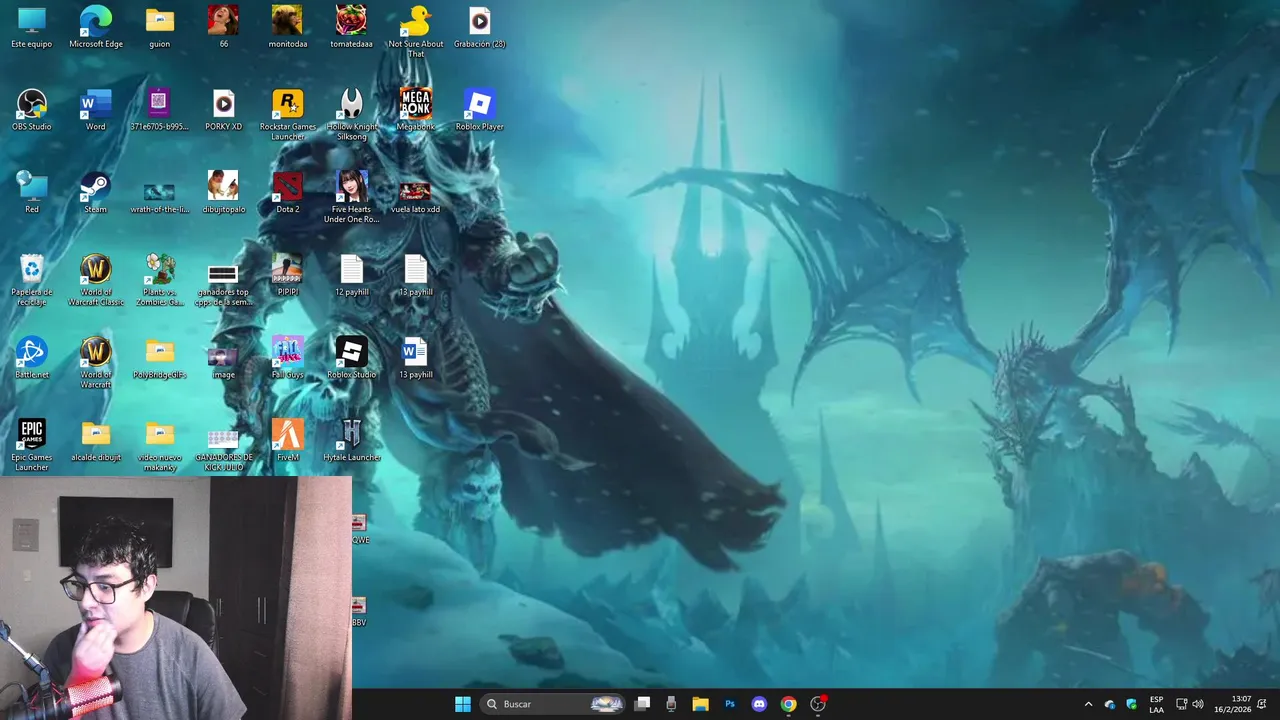Select the alcalde dibujit folder
This screenshot has width=1280, height=720.
pos(95,441)
